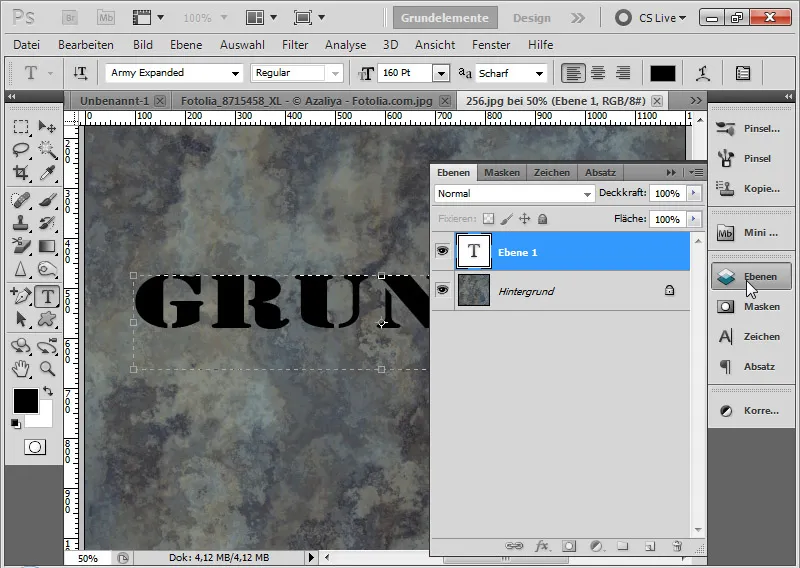Select the Sharpen/Blur tool

pyautogui.click(x=21, y=269)
